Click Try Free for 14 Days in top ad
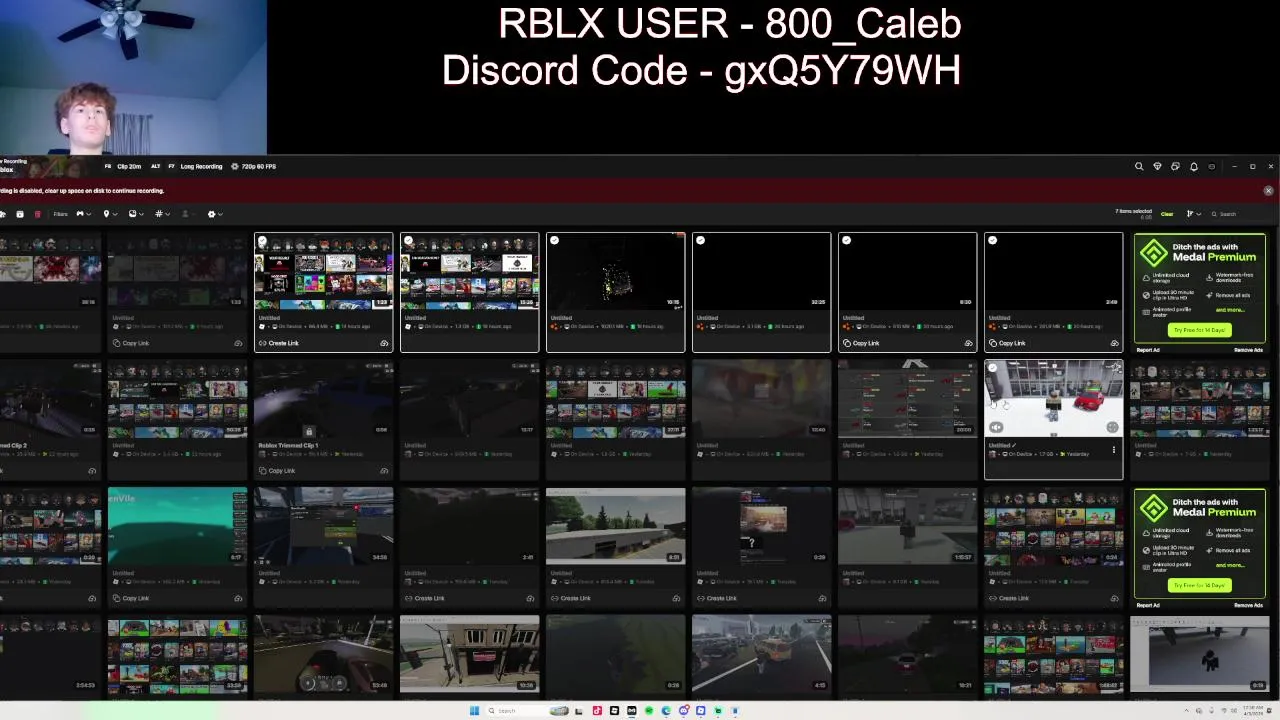The width and height of the screenshot is (1280, 720). click(1200, 330)
